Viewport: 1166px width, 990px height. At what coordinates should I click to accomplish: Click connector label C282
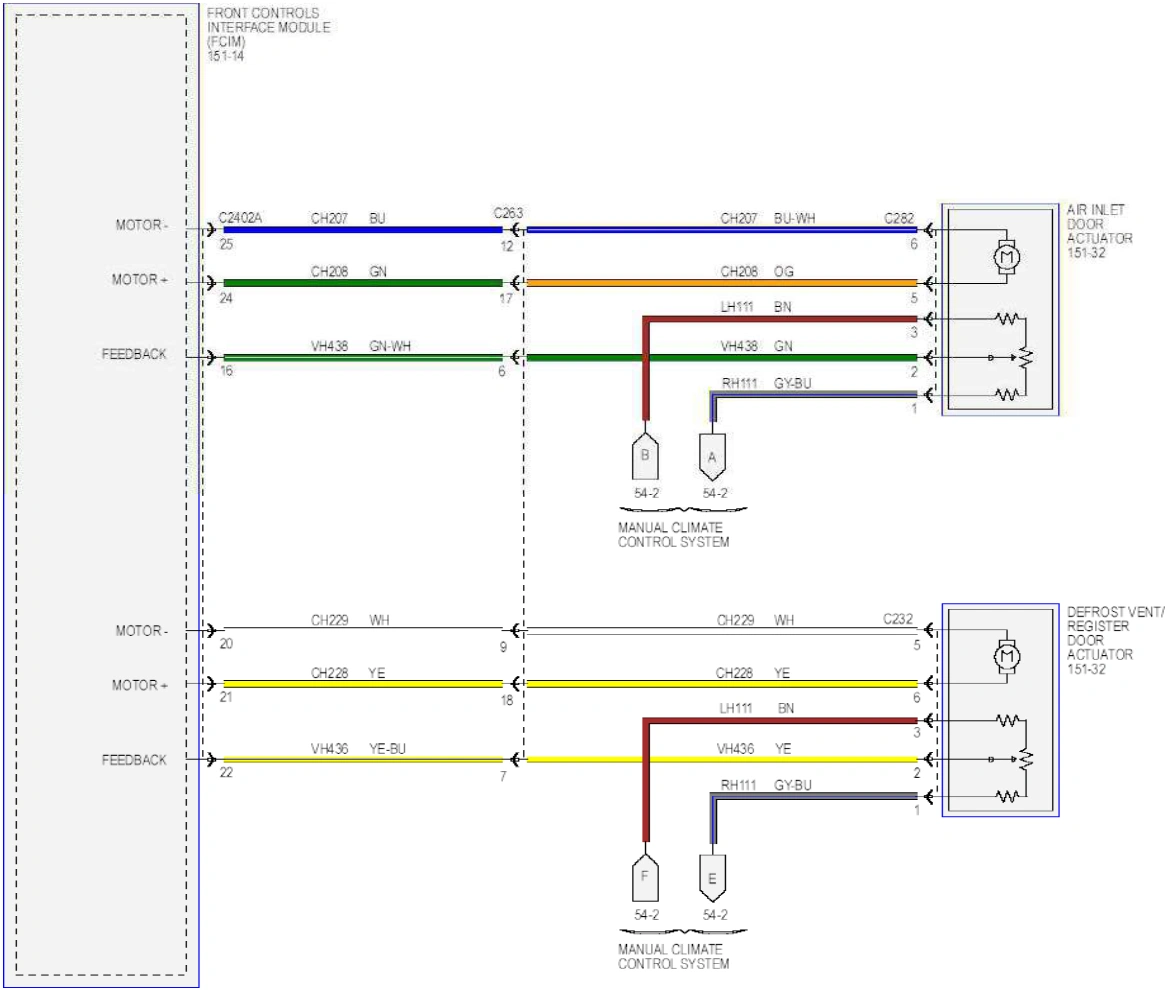[x=898, y=218]
